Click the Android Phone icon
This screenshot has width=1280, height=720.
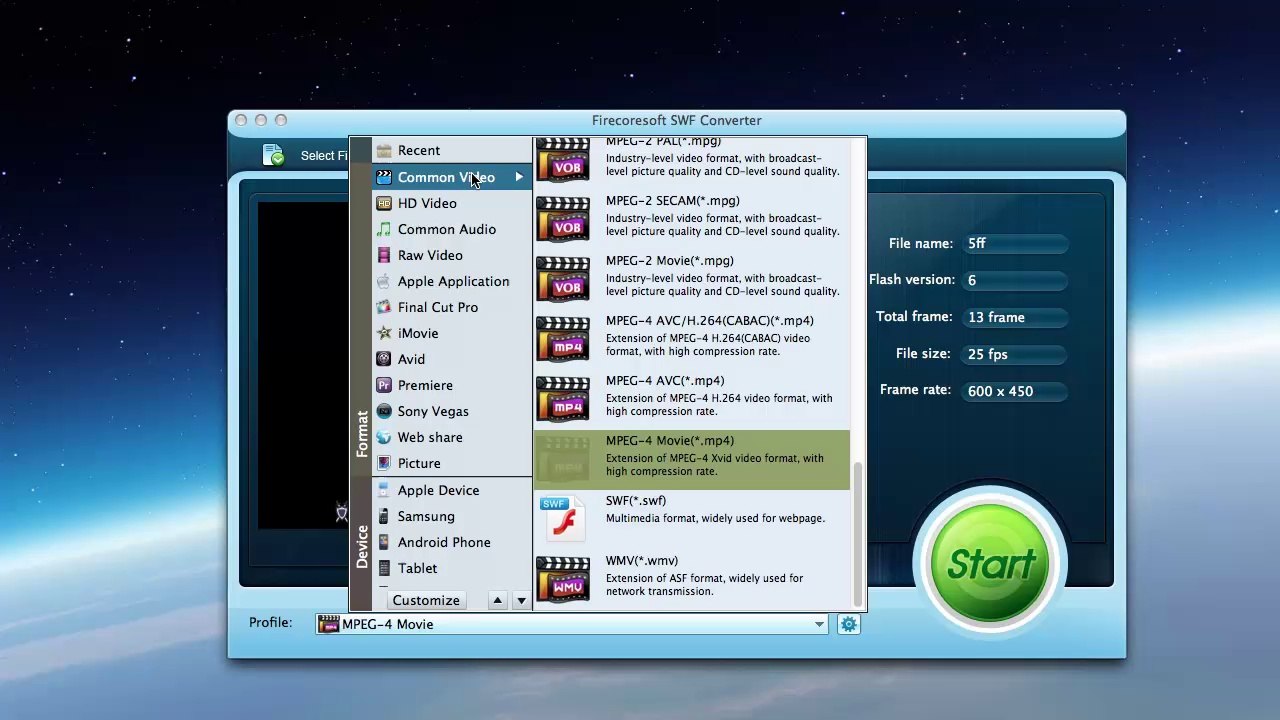(x=383, y=542)
